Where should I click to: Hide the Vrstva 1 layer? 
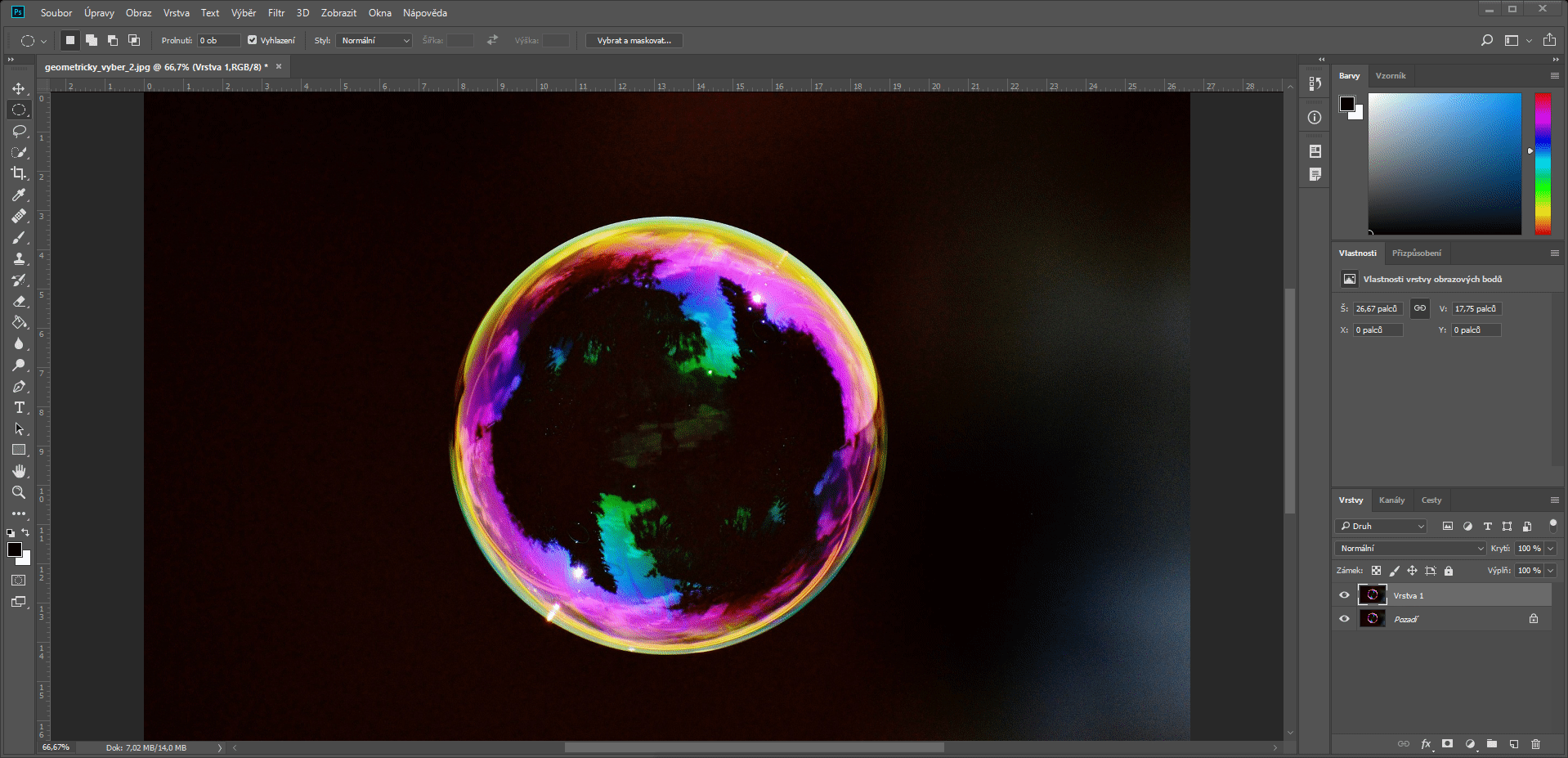pos(1344,595)
